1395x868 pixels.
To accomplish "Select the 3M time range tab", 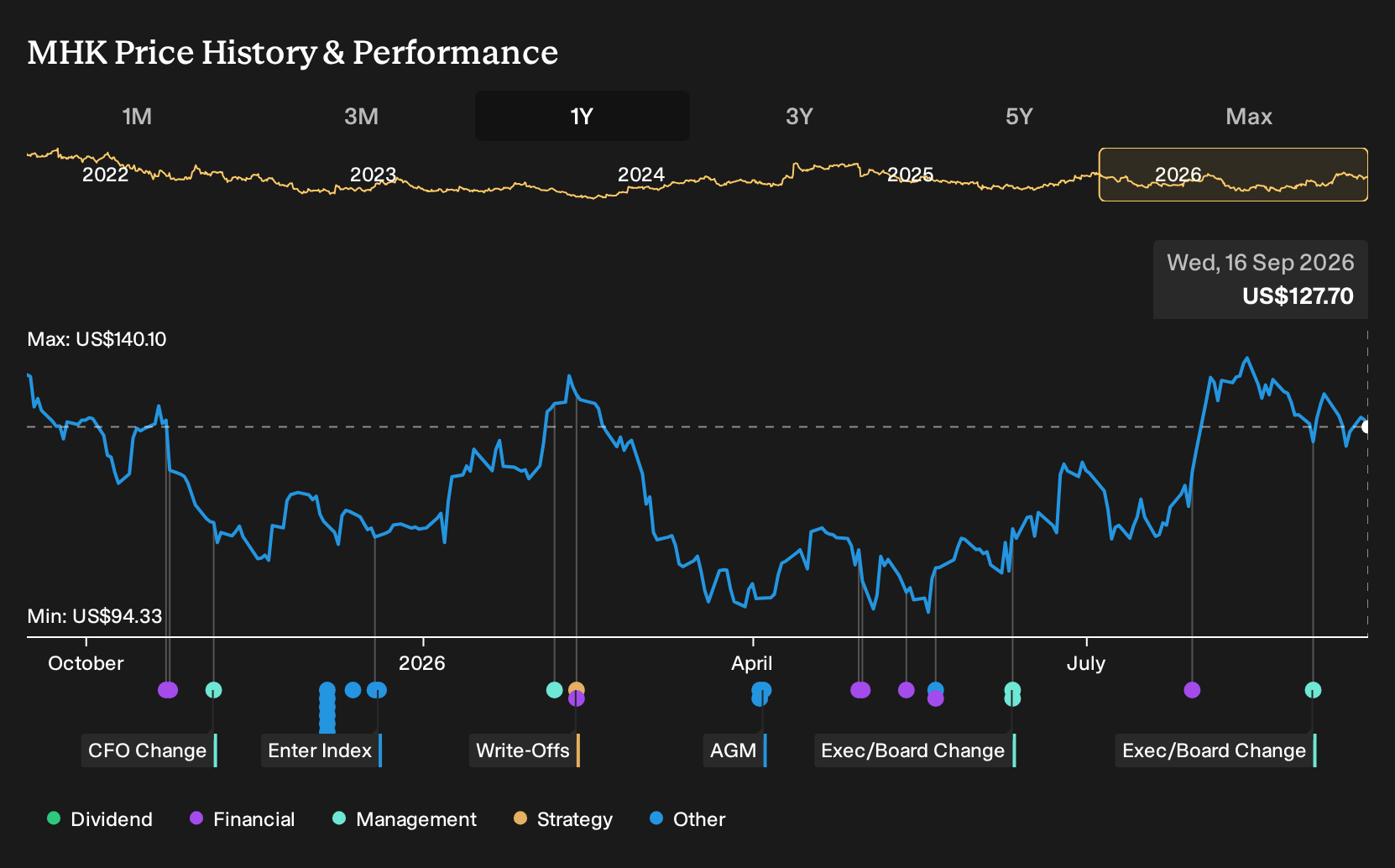I will click(x=361, y=116).
